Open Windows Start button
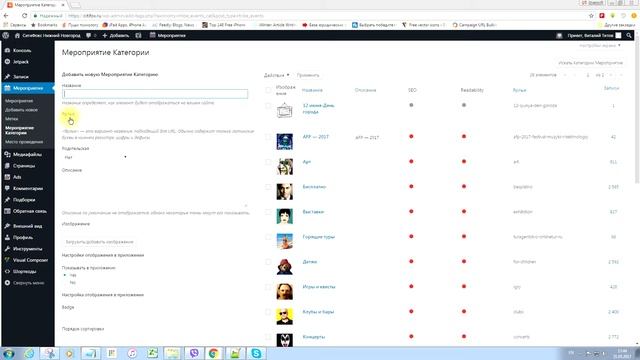This screenshot has width=640, height=360. [9, 353]
